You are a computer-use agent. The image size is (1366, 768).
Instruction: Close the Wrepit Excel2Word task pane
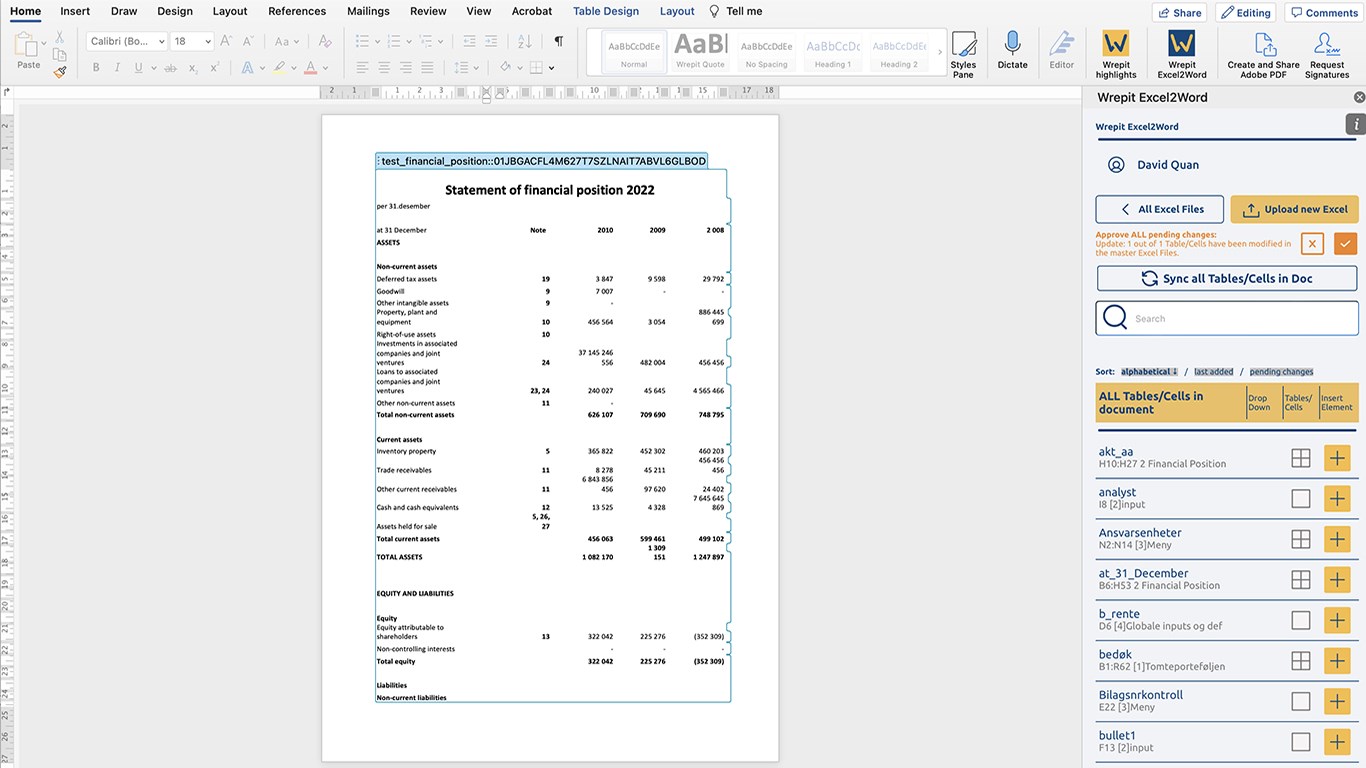pyautogui.click(x=1359, y=97)
